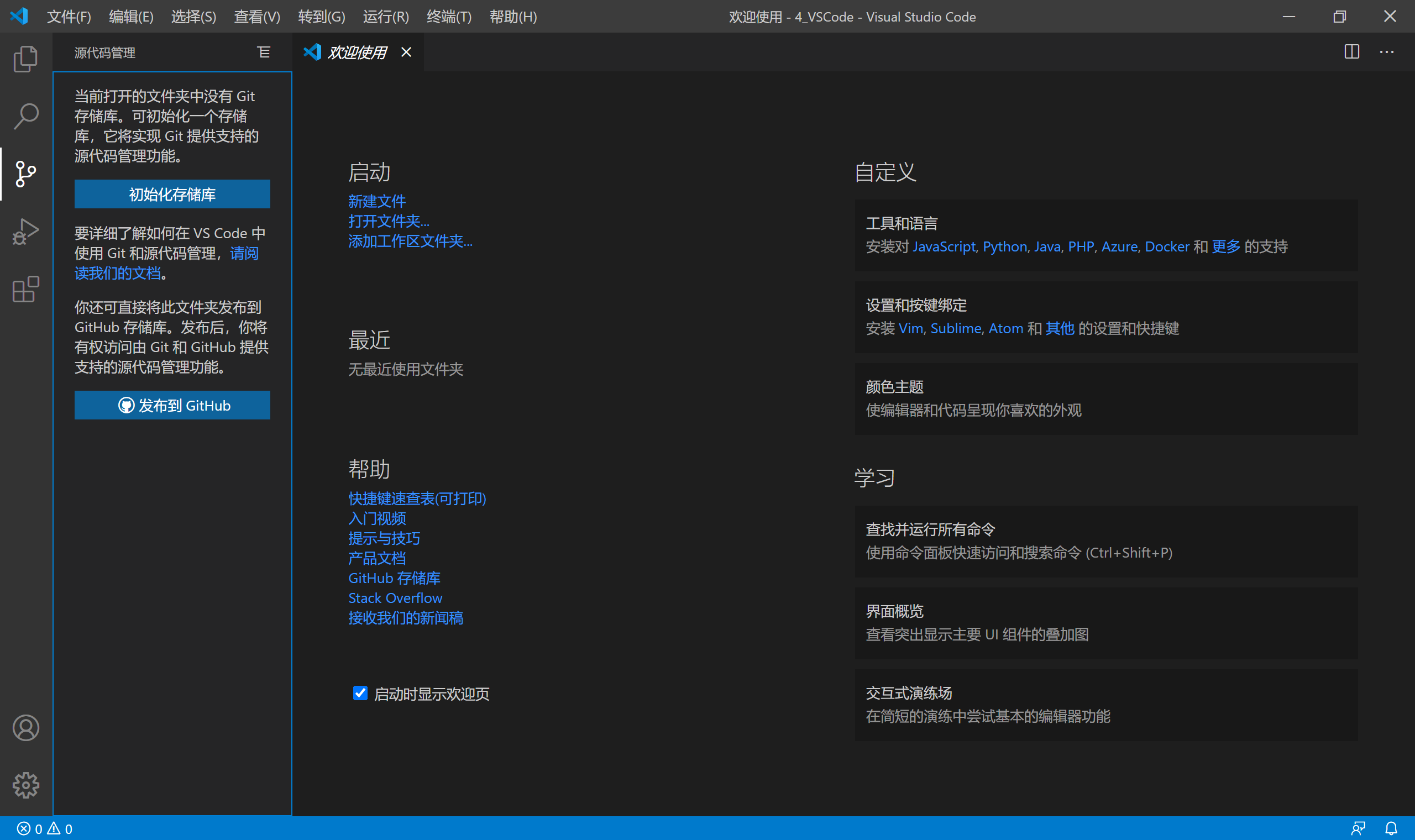1415x840 pixels.
Task: Open Run and Debug view
Action: [25, 231]
